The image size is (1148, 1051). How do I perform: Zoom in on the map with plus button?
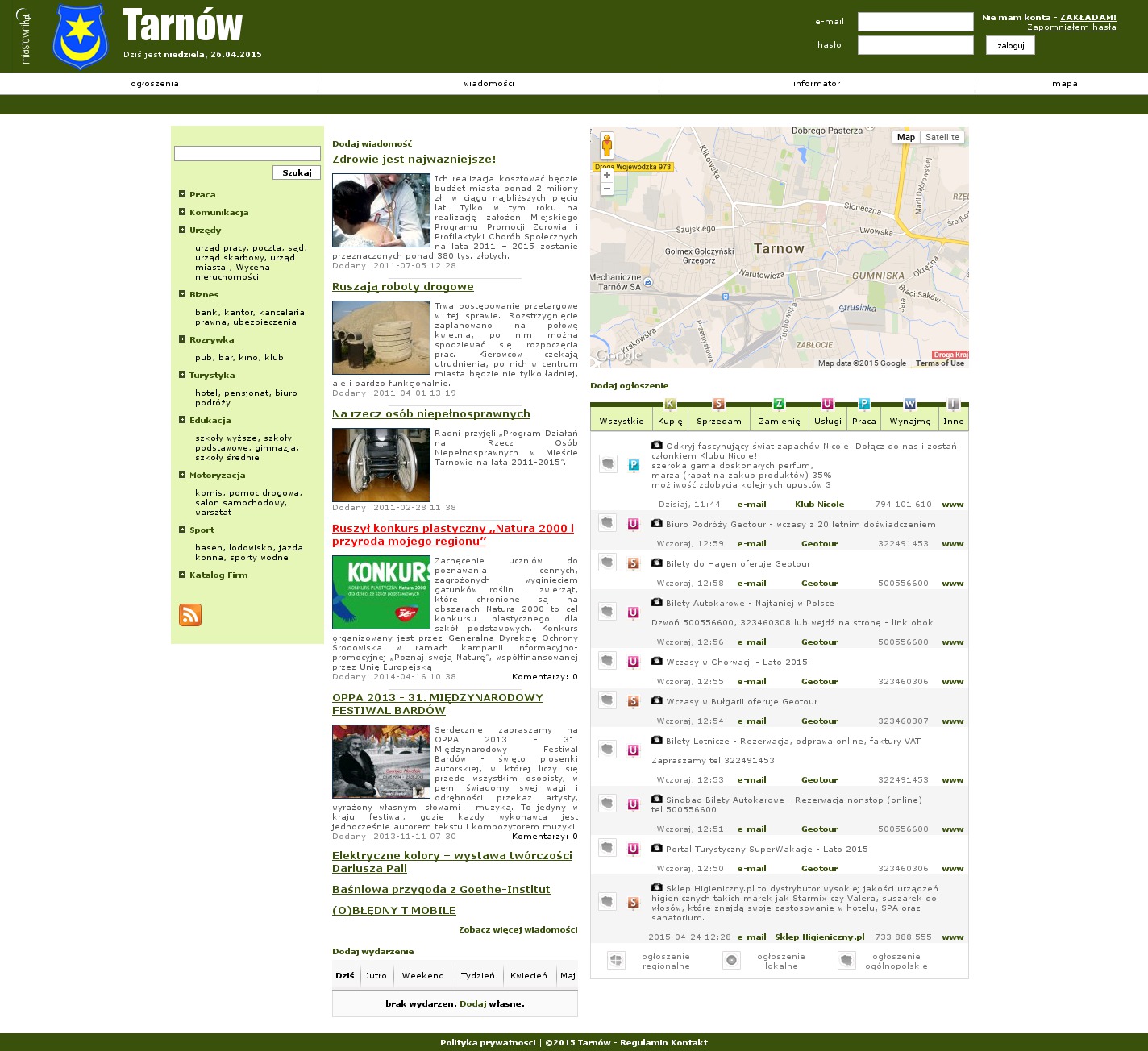(x=607, y=175)
